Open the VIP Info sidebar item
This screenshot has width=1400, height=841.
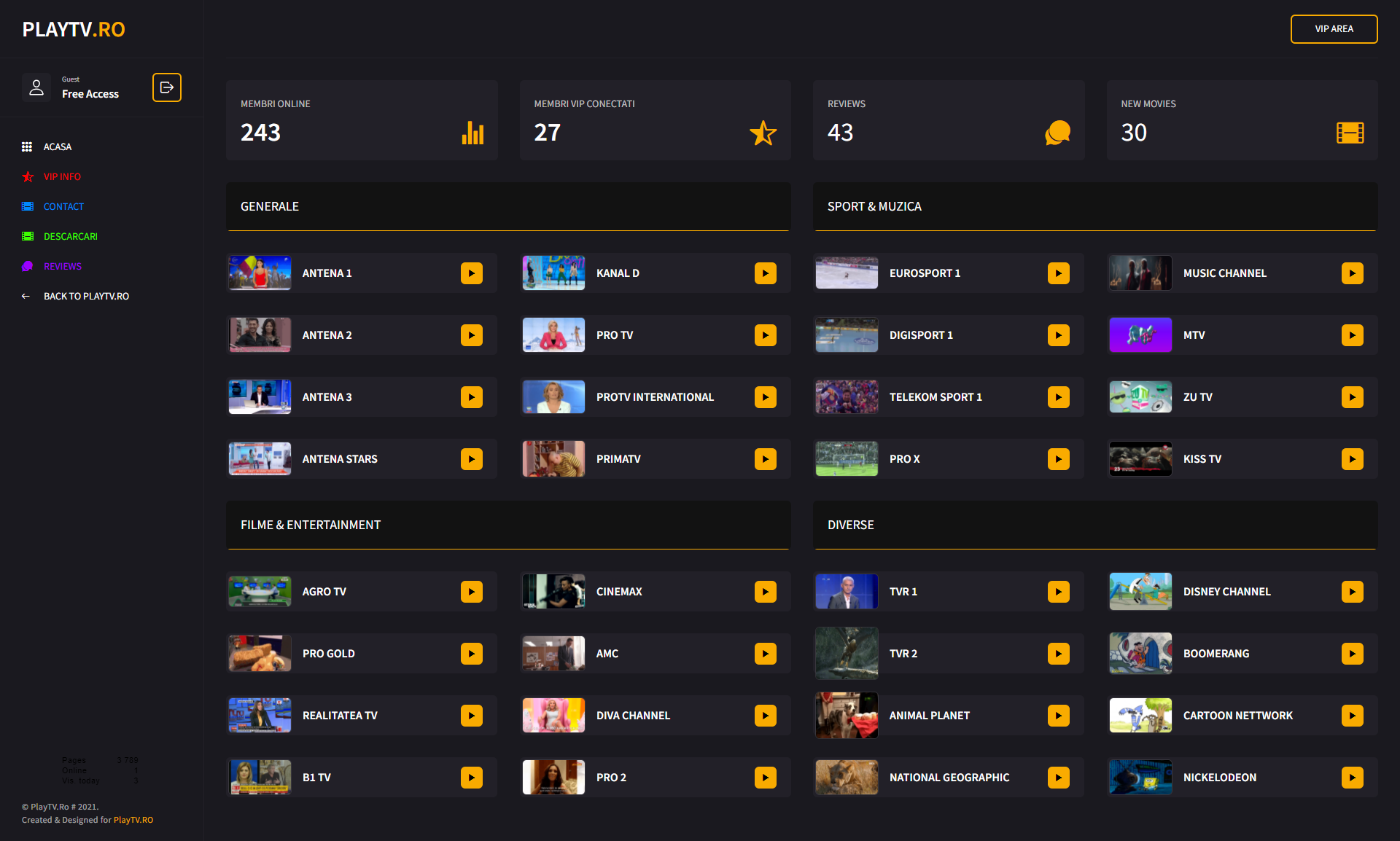(x=62, y=177)
